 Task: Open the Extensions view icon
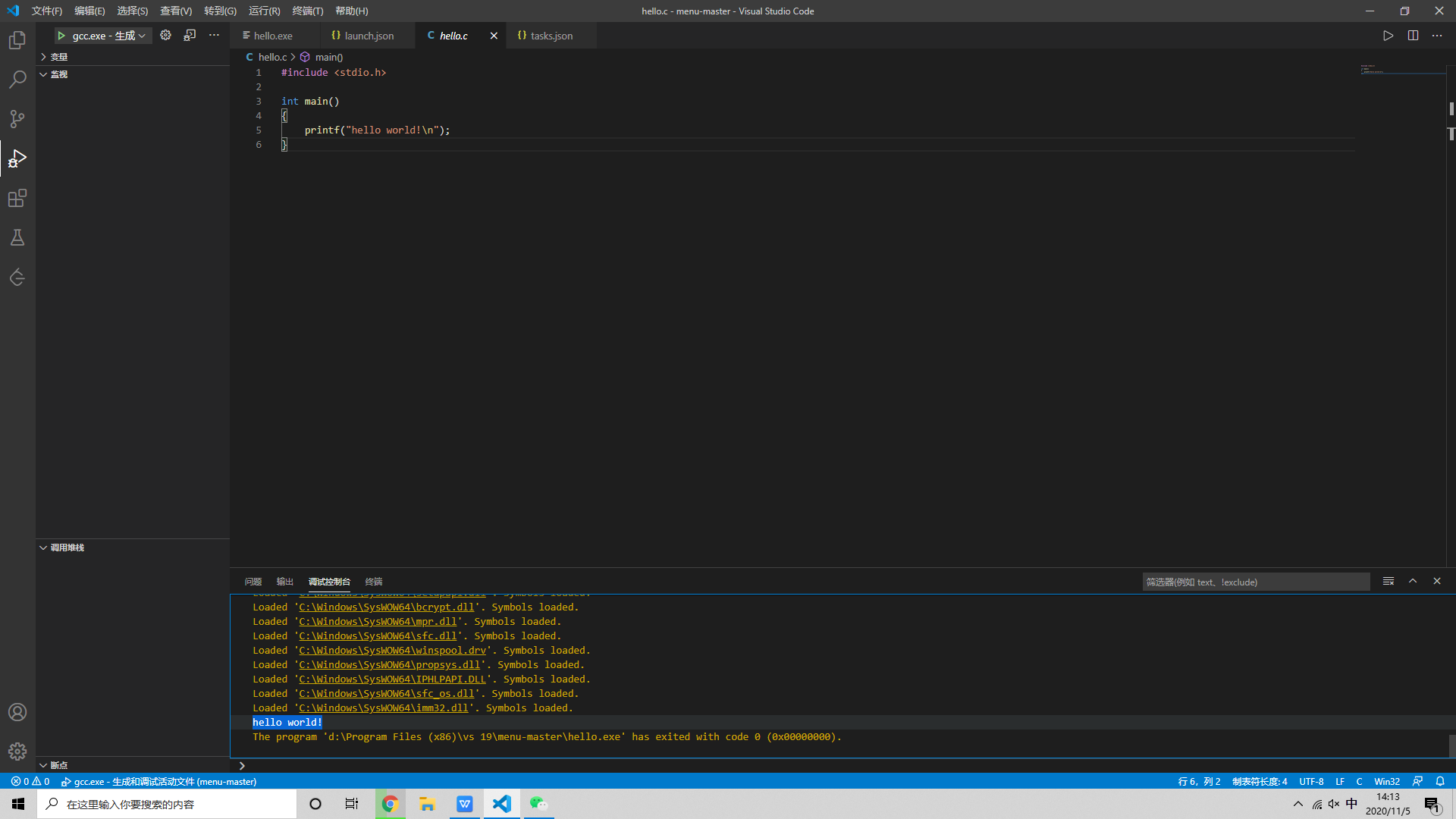[x=17, y=198]
